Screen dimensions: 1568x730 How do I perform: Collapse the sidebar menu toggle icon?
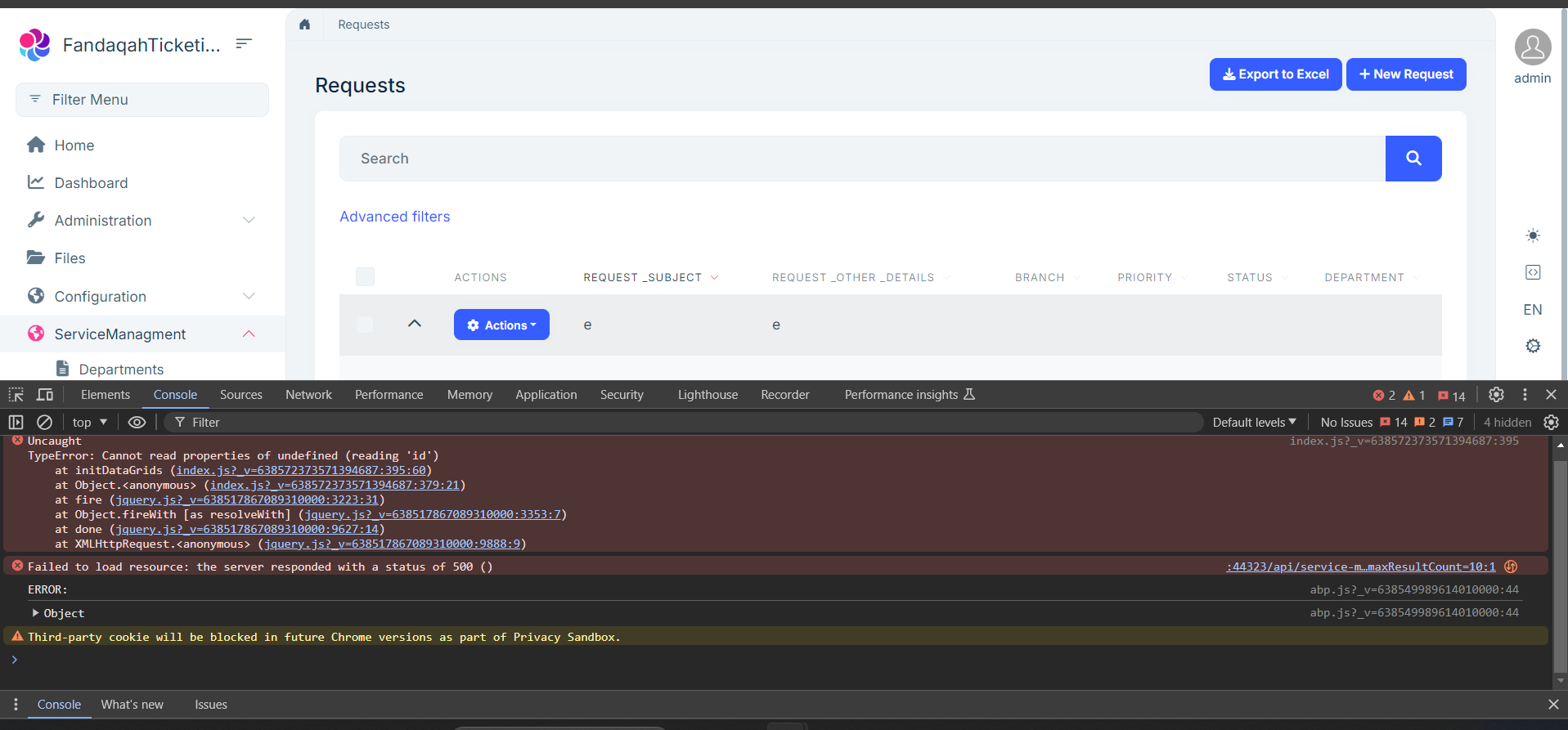click(x=244, y=44)
